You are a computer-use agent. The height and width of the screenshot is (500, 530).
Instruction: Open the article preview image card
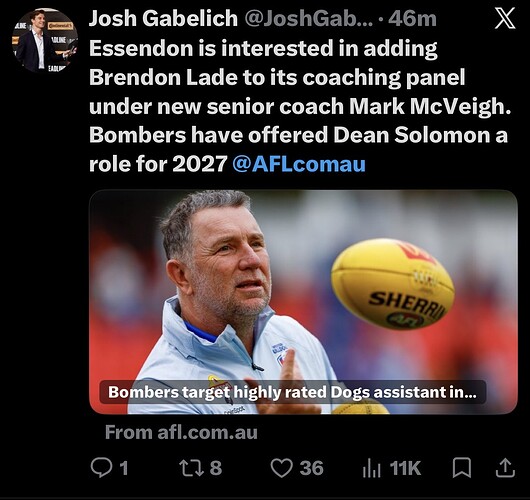(303, 302)
